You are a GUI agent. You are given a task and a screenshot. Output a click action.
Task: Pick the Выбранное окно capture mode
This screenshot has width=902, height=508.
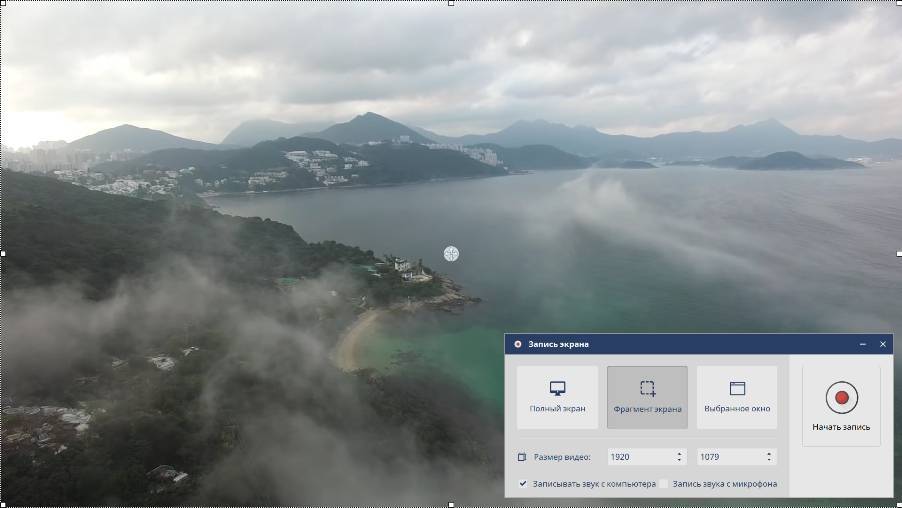[x=737, y=397]
